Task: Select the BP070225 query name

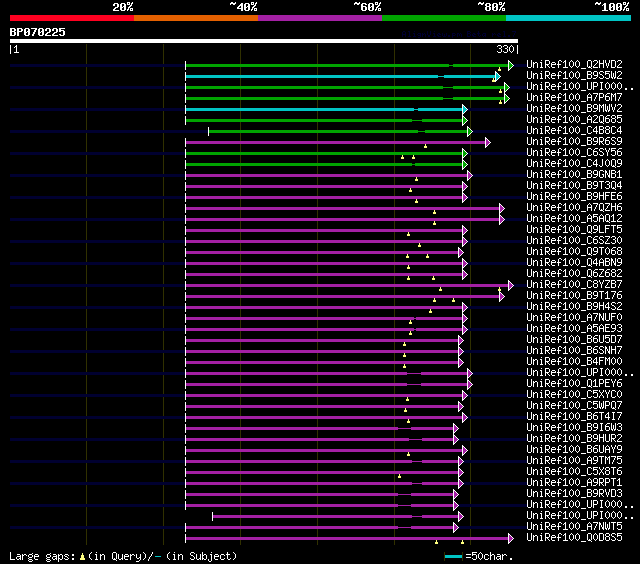Action: [x=38, y=32]
